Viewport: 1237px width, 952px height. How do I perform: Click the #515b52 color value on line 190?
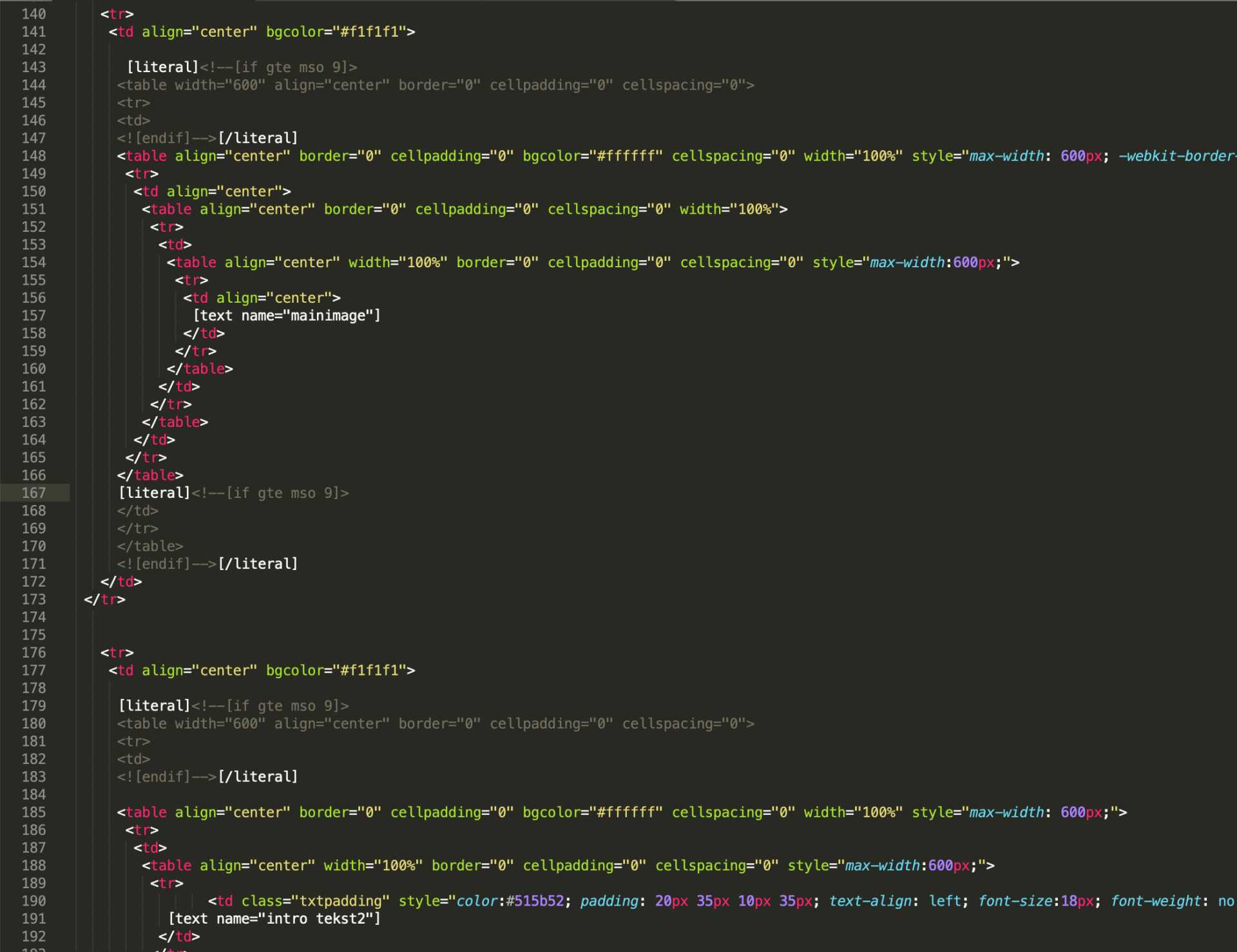pos(534,901)
